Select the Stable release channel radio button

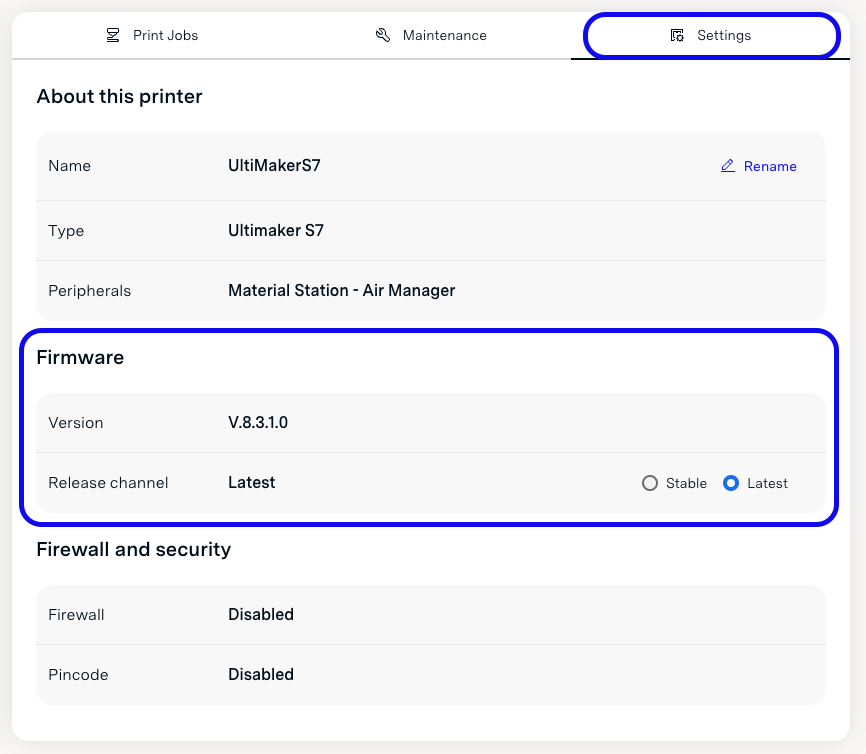click(650, 483)
